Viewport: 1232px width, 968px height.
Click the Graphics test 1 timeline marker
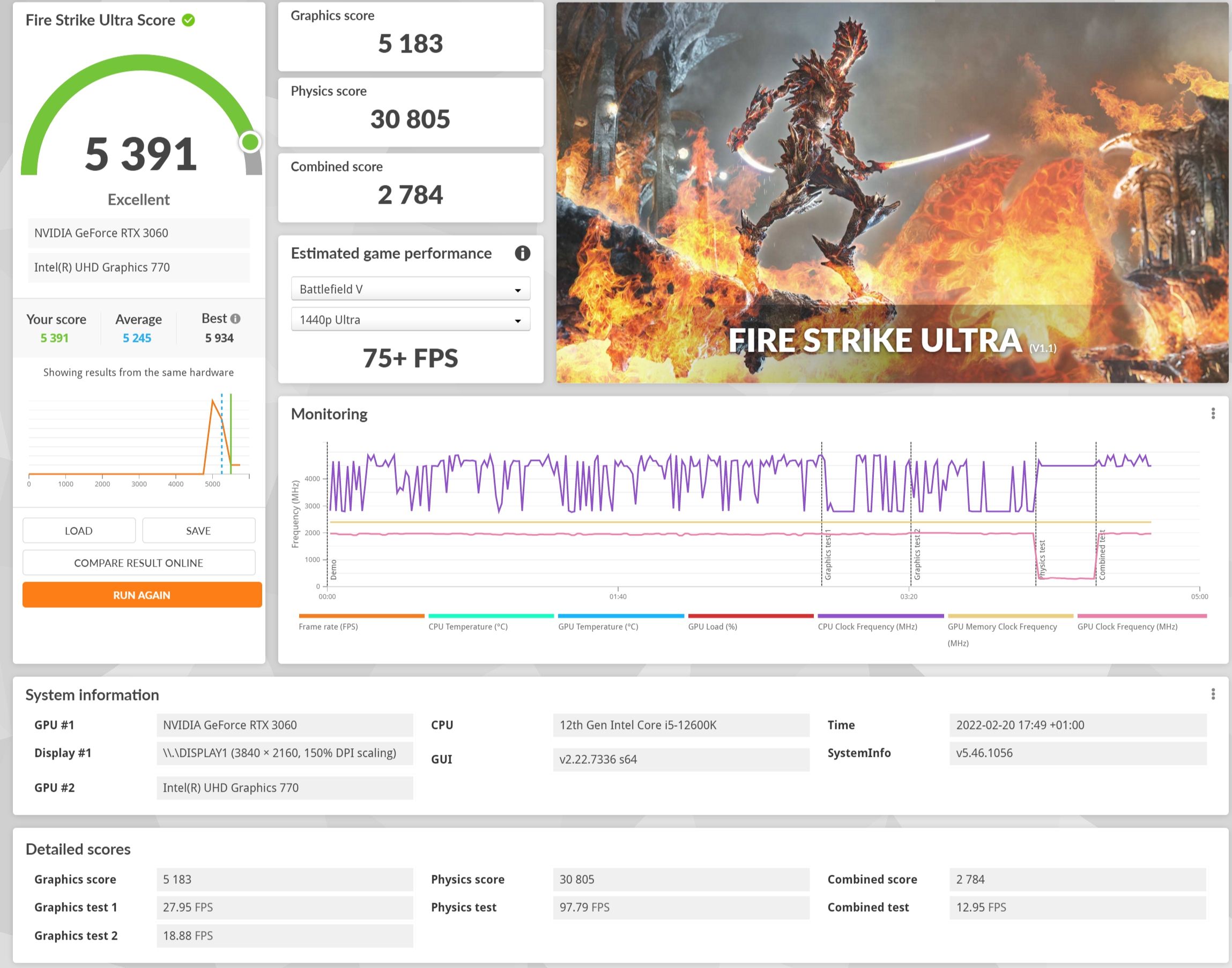tap(828, 554)
